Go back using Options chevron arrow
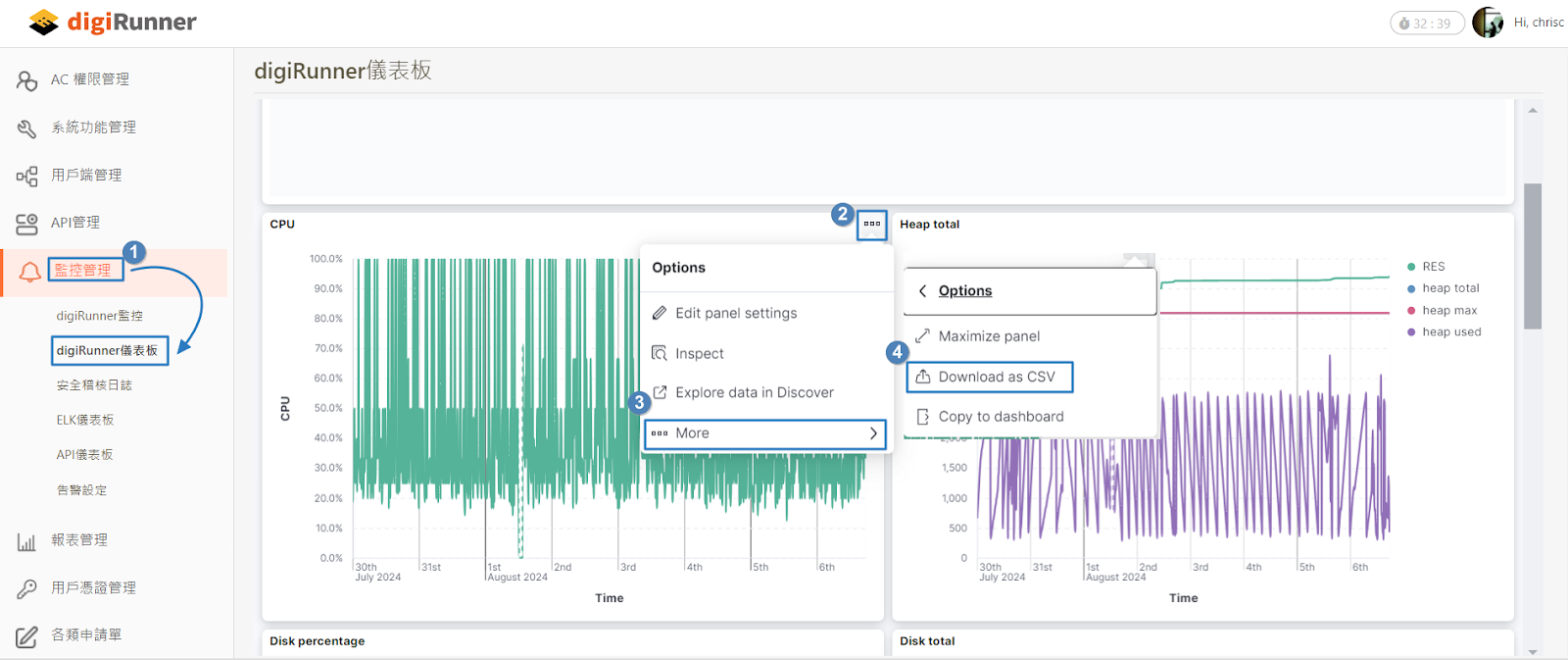1568x660 pixels. pos(922,291)
